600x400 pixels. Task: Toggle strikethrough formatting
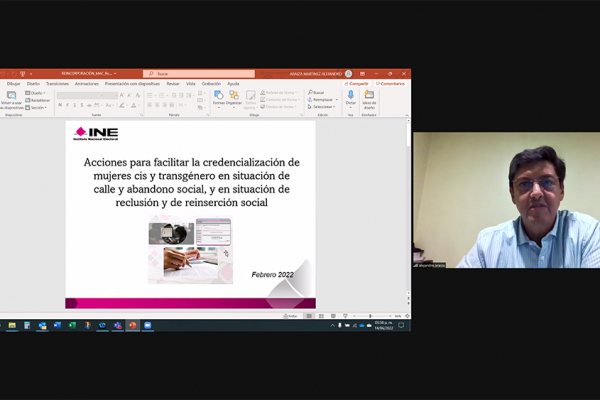pos(89,105)
